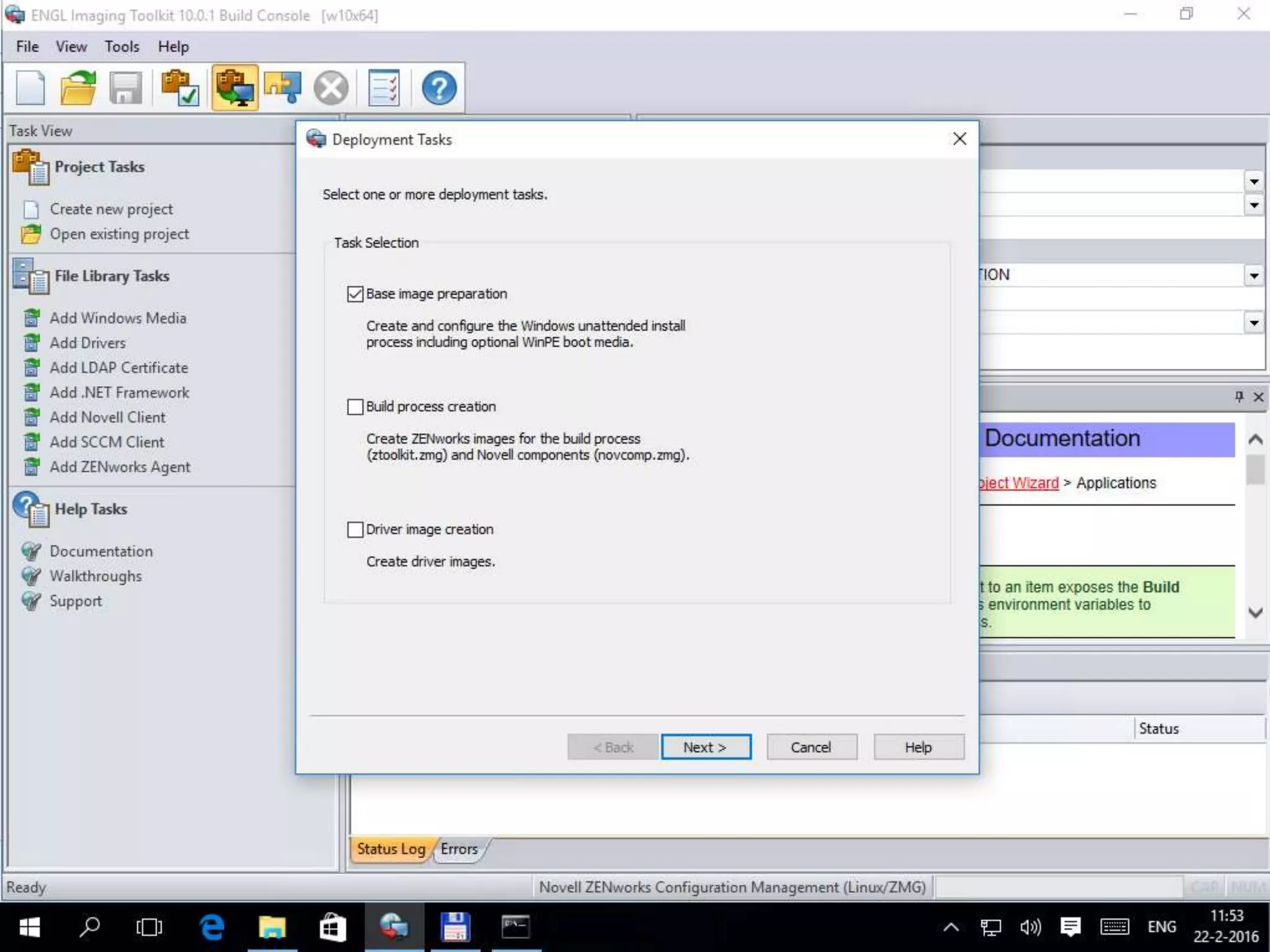Open the Help menu

point(173,46)
